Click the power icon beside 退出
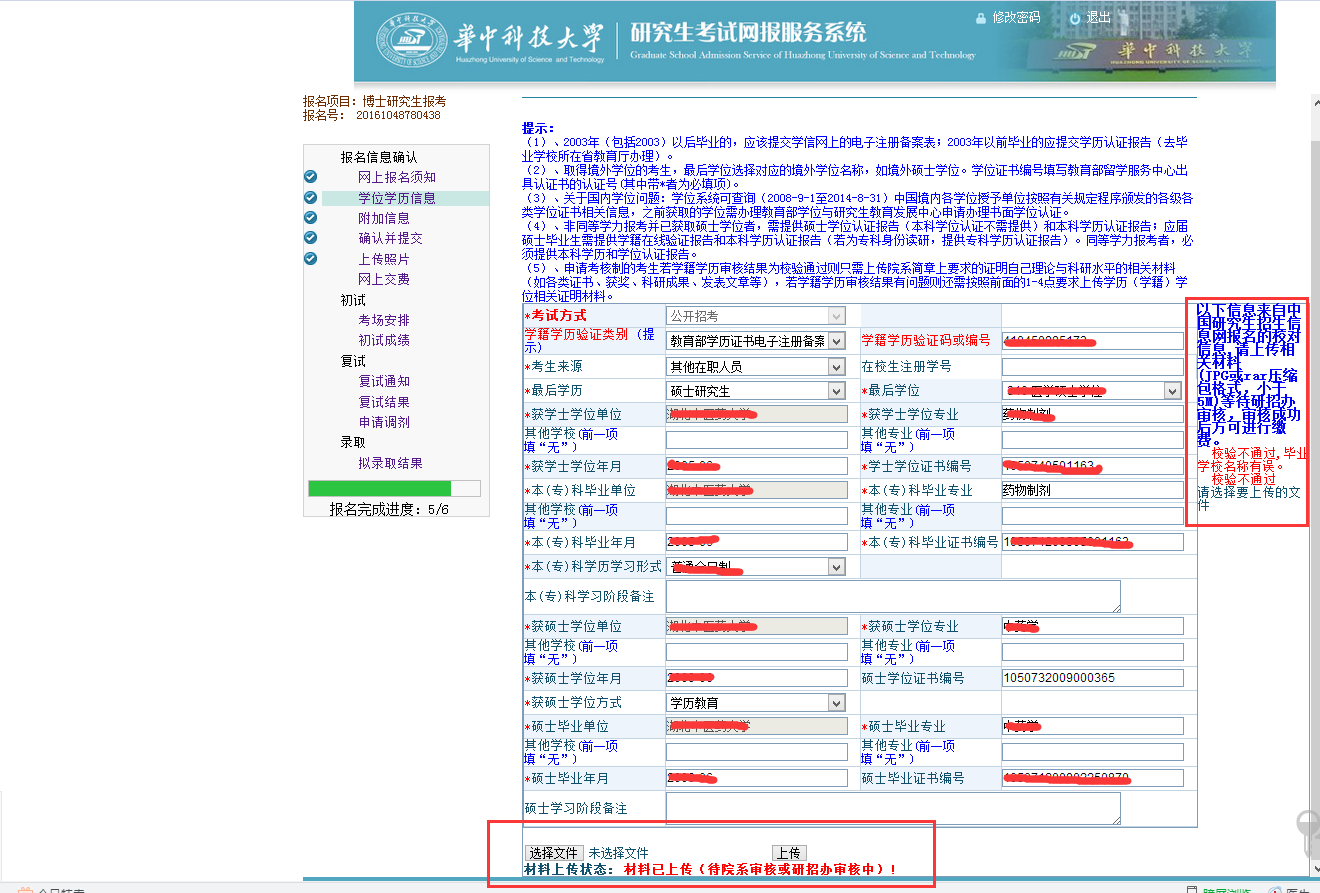This screenshot has height=893, width=1320. (1074, 18)
